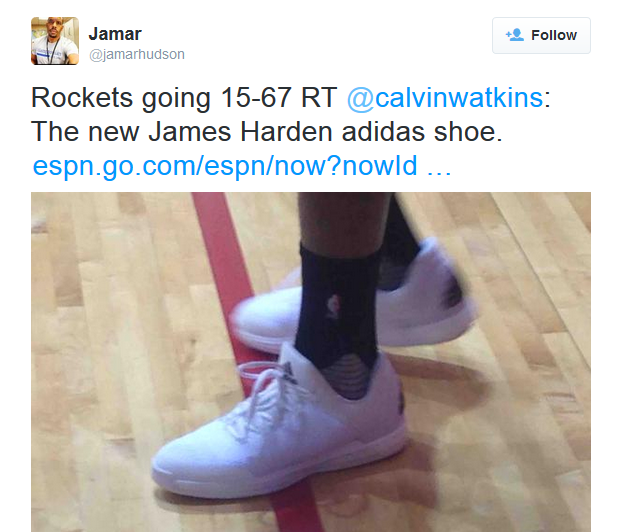Image resolution: width=621 pixels, height=532 pixels.
Task: Click the add-person icon in Follow button
Action: 514,35
